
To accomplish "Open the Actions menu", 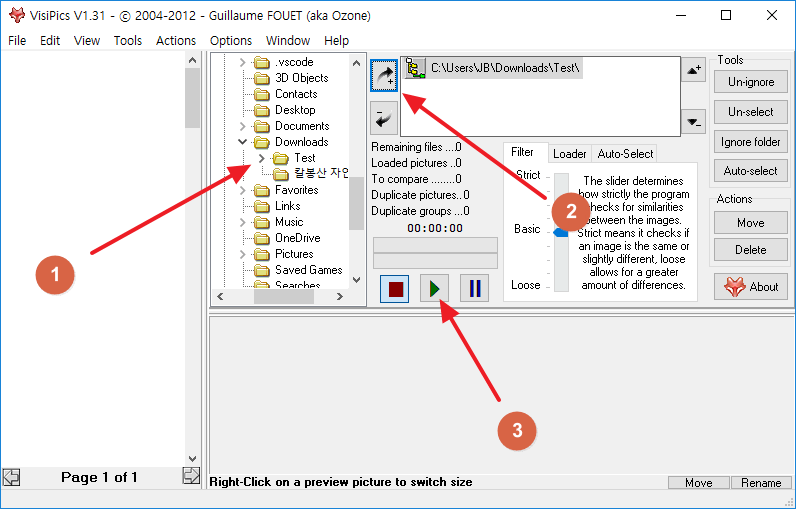I will click(176, 41).
